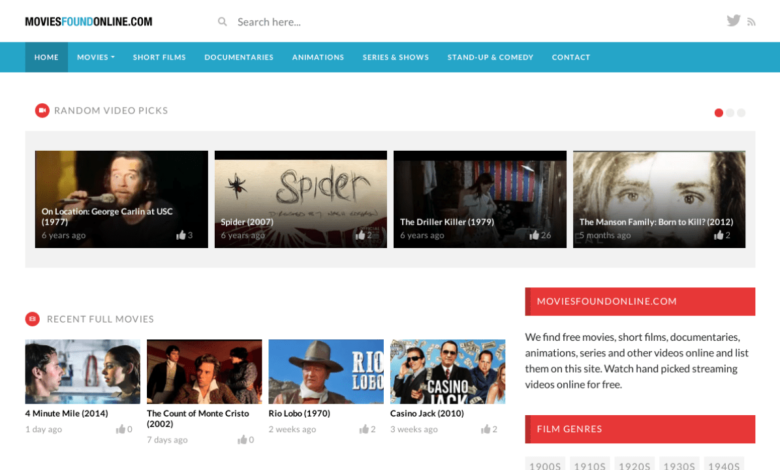This screenshot has height=470, width=780.
Task: Open the Contact page
Action: (571, 57)
